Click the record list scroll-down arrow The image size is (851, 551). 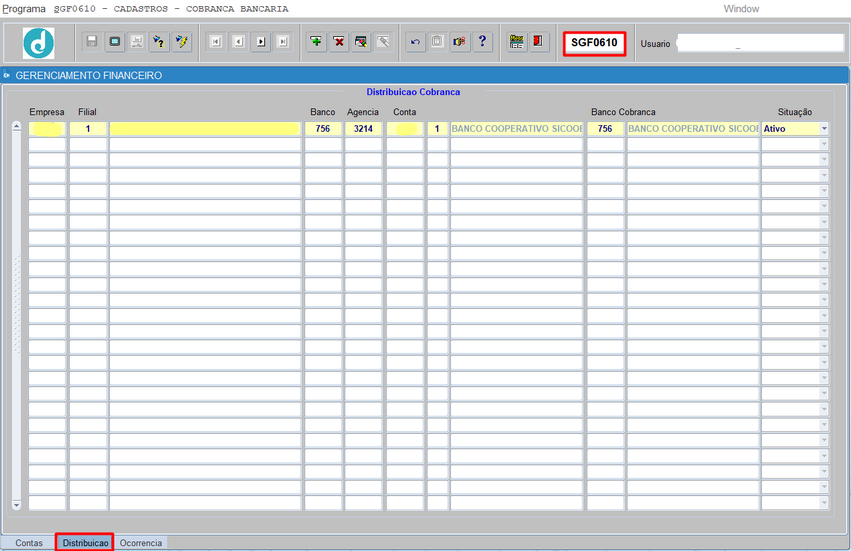coord(16,505)
